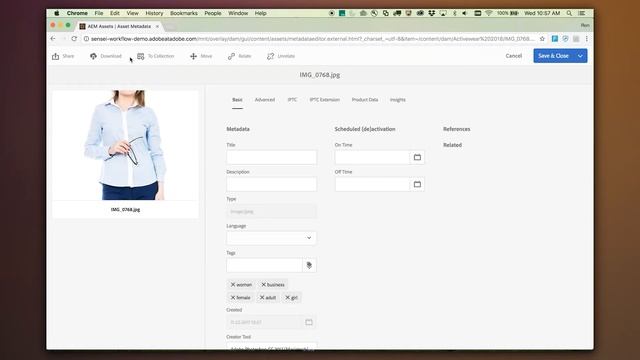Open the tag picker icon
Image resolution: width=640 pixels, height=360 pixels.
(309, 265)
